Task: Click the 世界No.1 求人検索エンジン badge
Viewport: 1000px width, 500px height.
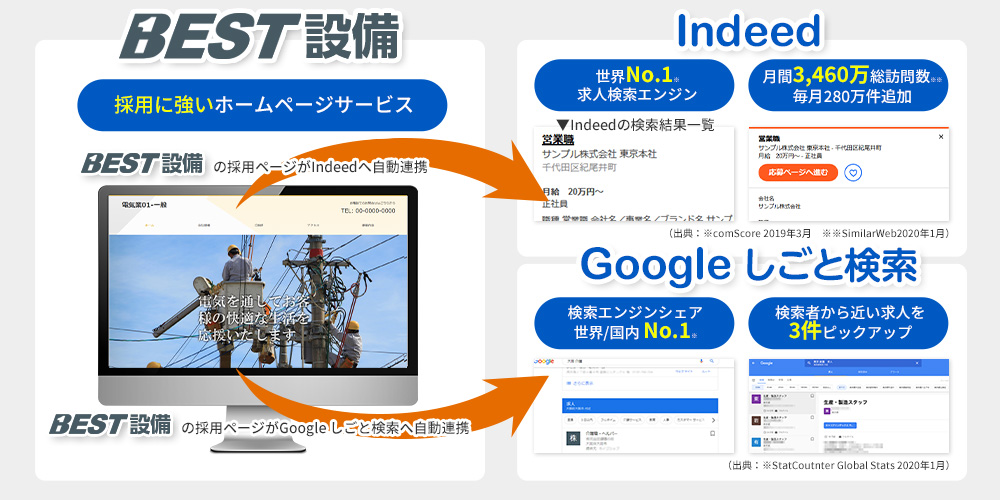Action: (634, 85)
